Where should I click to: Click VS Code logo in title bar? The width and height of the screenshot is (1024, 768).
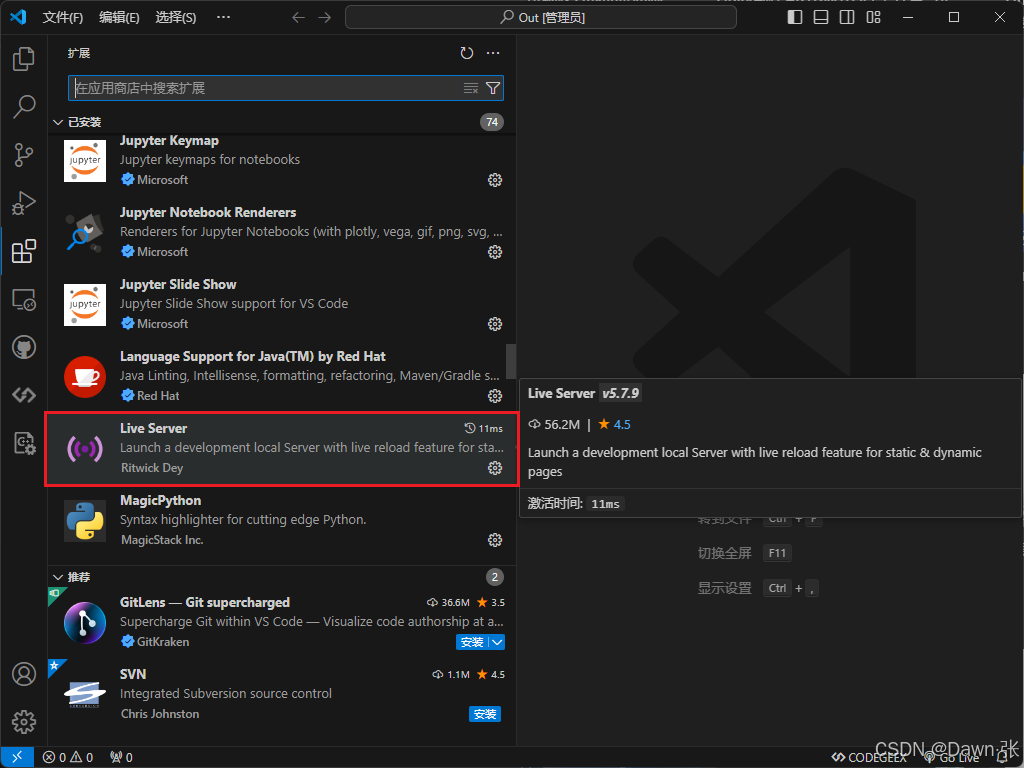pyautogui.click(x=18, y=17)
